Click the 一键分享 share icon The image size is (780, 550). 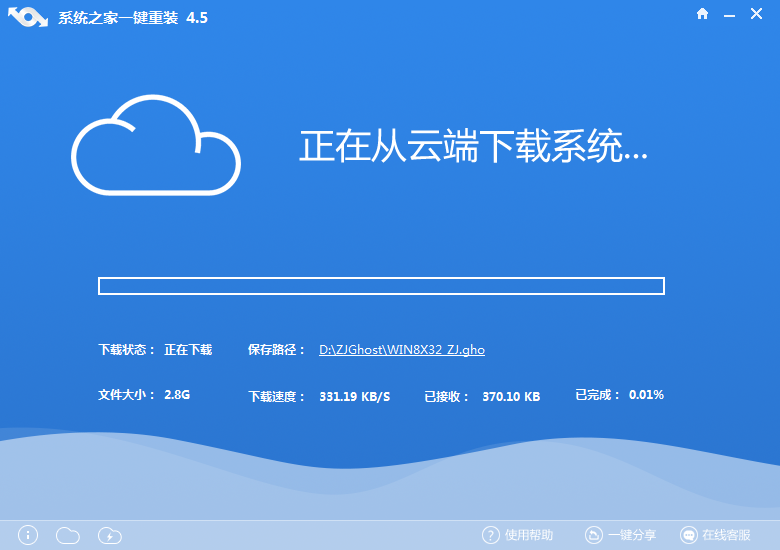coord(593,535)
